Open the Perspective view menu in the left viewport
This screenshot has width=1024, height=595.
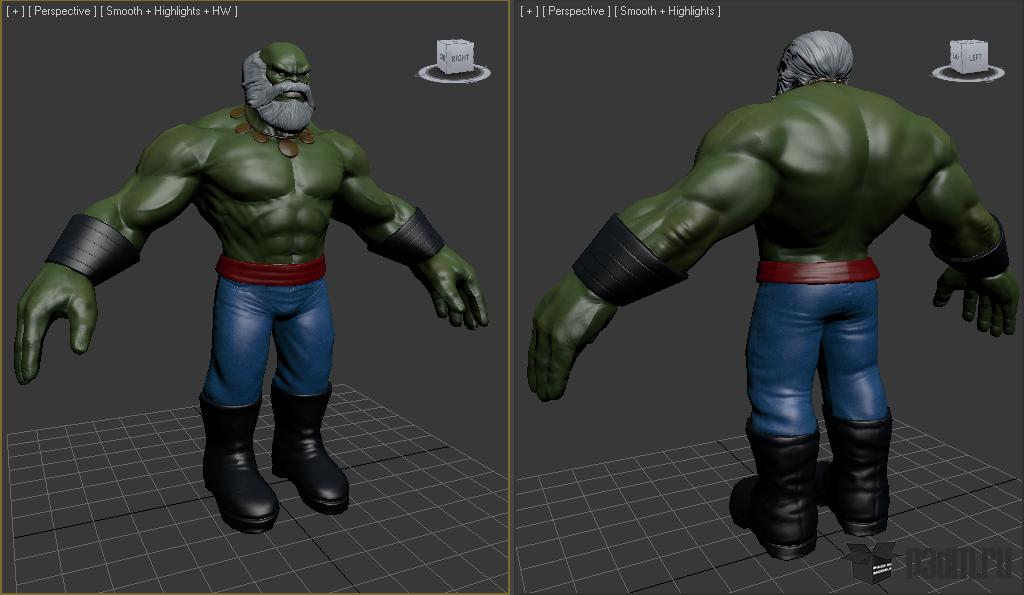[63, 11]
